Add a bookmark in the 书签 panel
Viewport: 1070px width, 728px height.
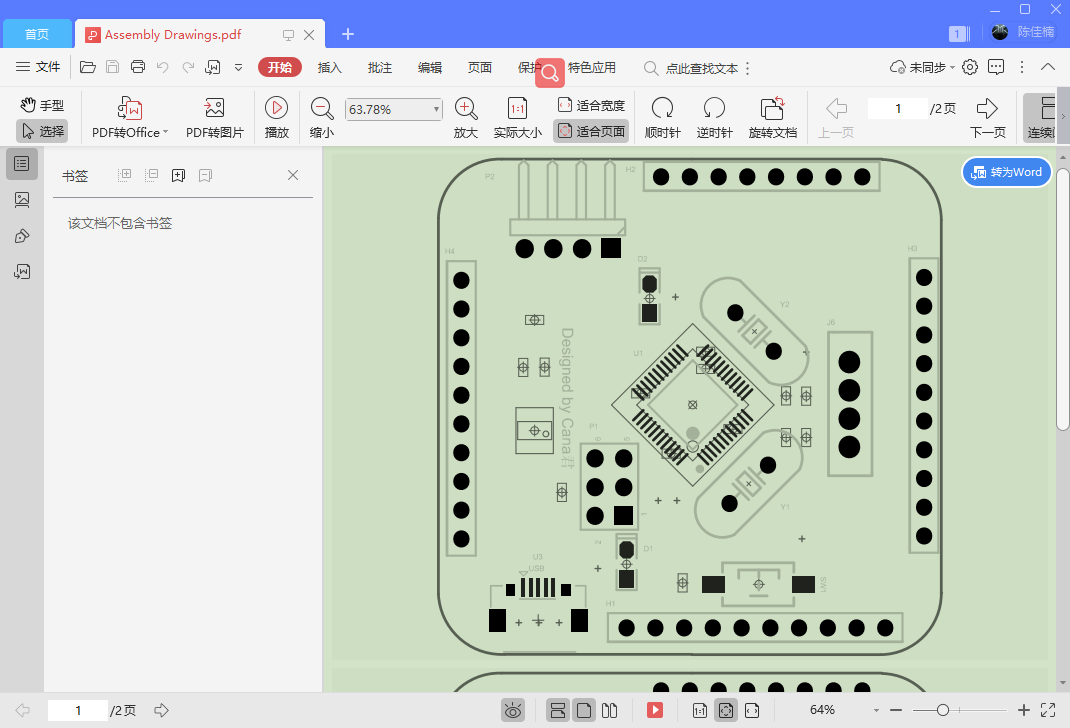point(176,174)
